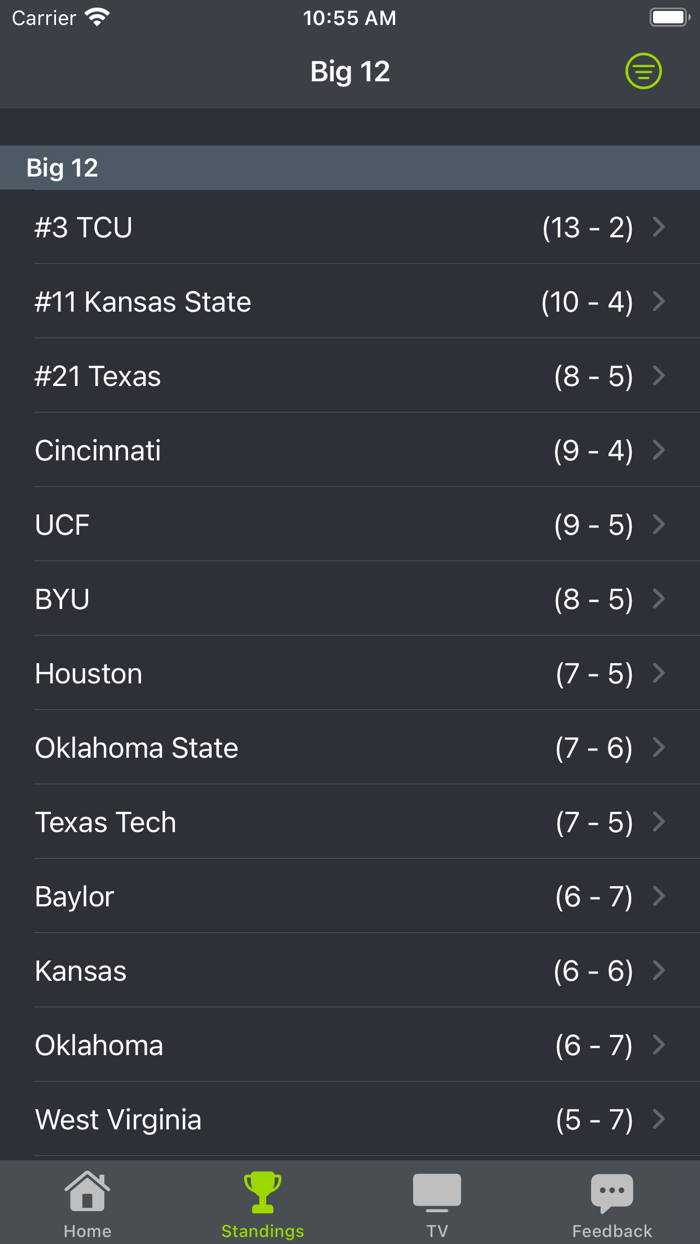Tap the Wi-Fi icon in status bar
This screenshot has width=700, height=1244.
click(x=97, y=16)
